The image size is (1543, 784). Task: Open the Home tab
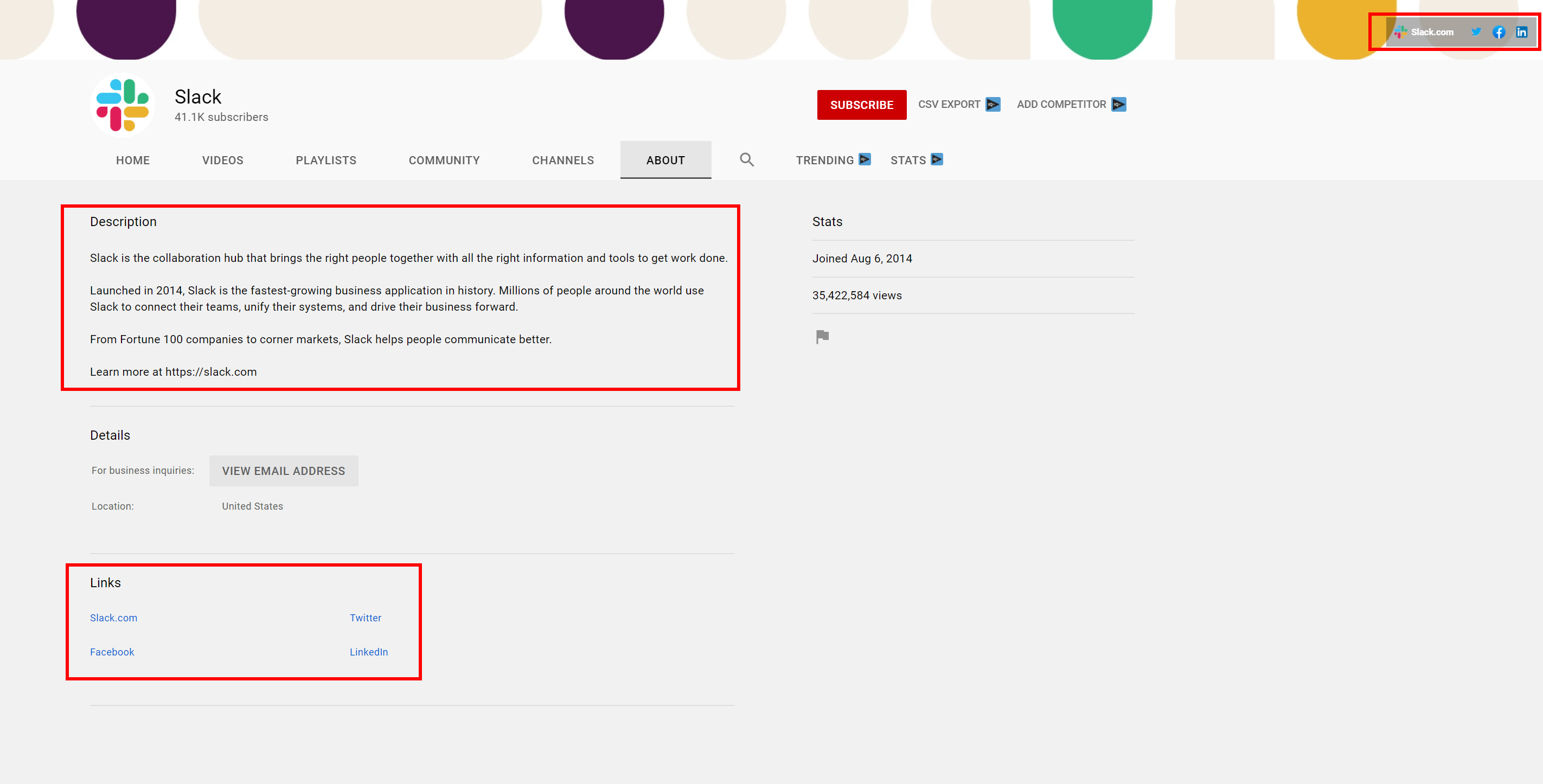[132, 160]
